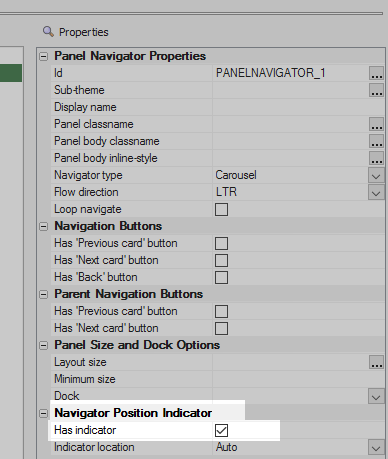Select the Has indicator property label
The width and height of the screenshot is (388, 459).
[x=85, y=430]
